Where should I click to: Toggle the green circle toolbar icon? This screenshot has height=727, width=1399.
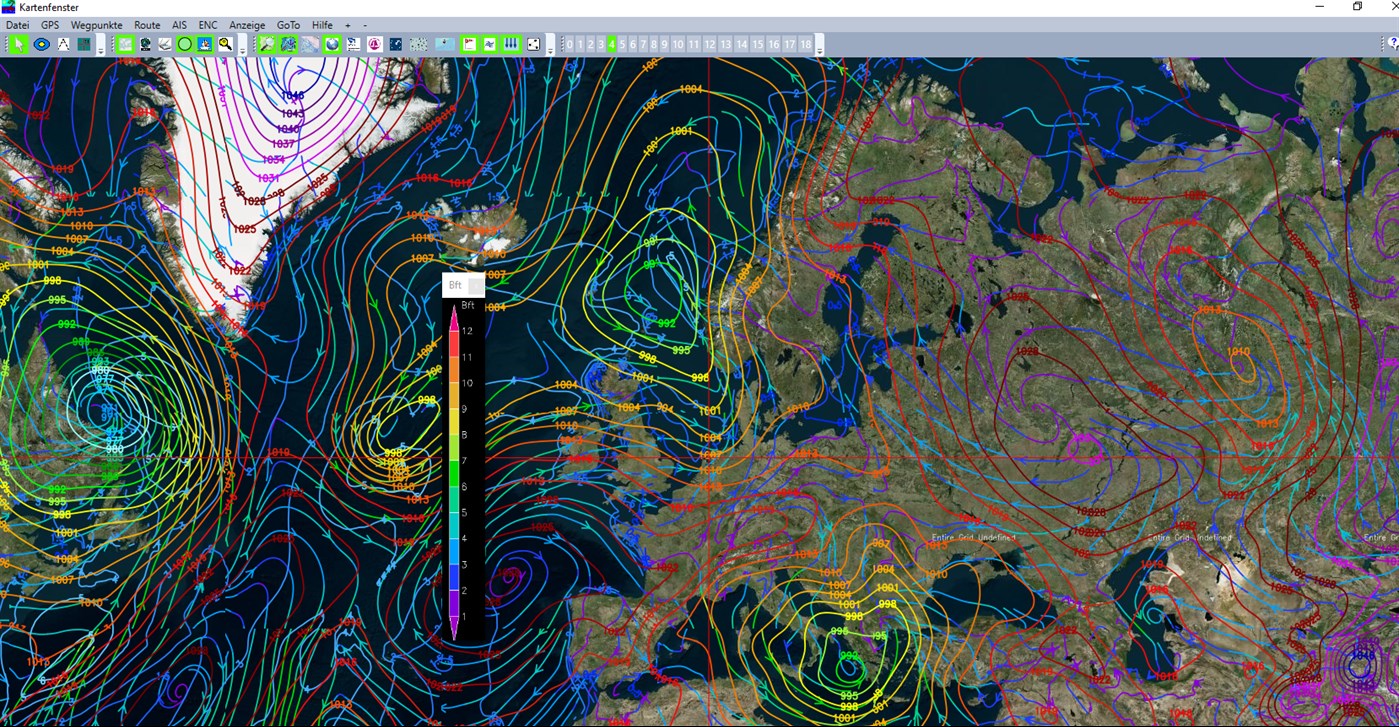pos(185,44)
